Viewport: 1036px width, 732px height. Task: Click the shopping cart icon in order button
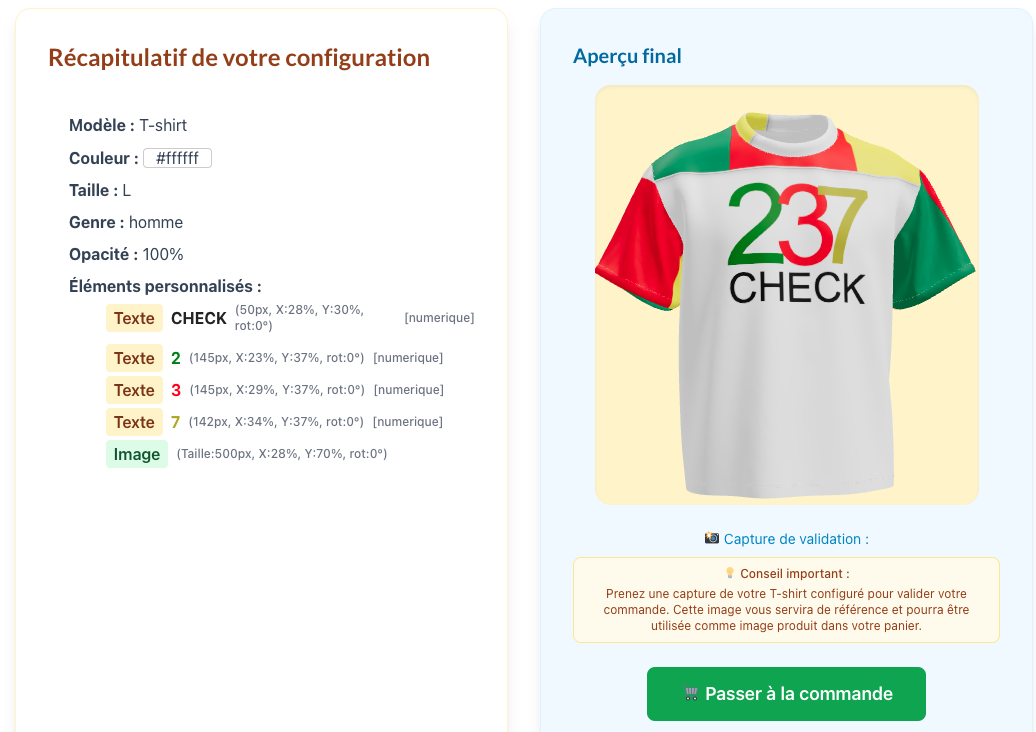[x=692, y=694]
